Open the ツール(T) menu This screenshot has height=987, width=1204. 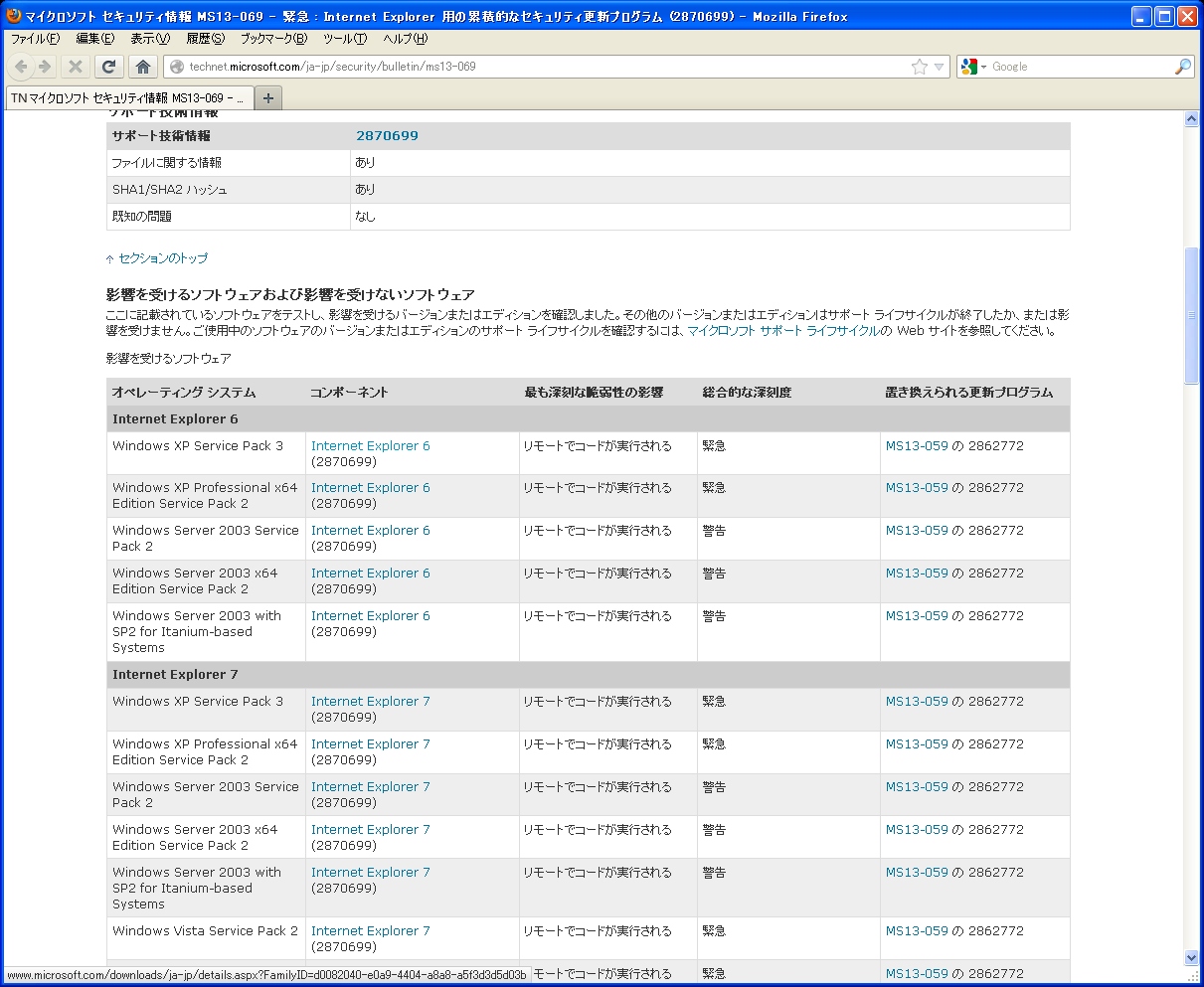click(x=344, y=39)
